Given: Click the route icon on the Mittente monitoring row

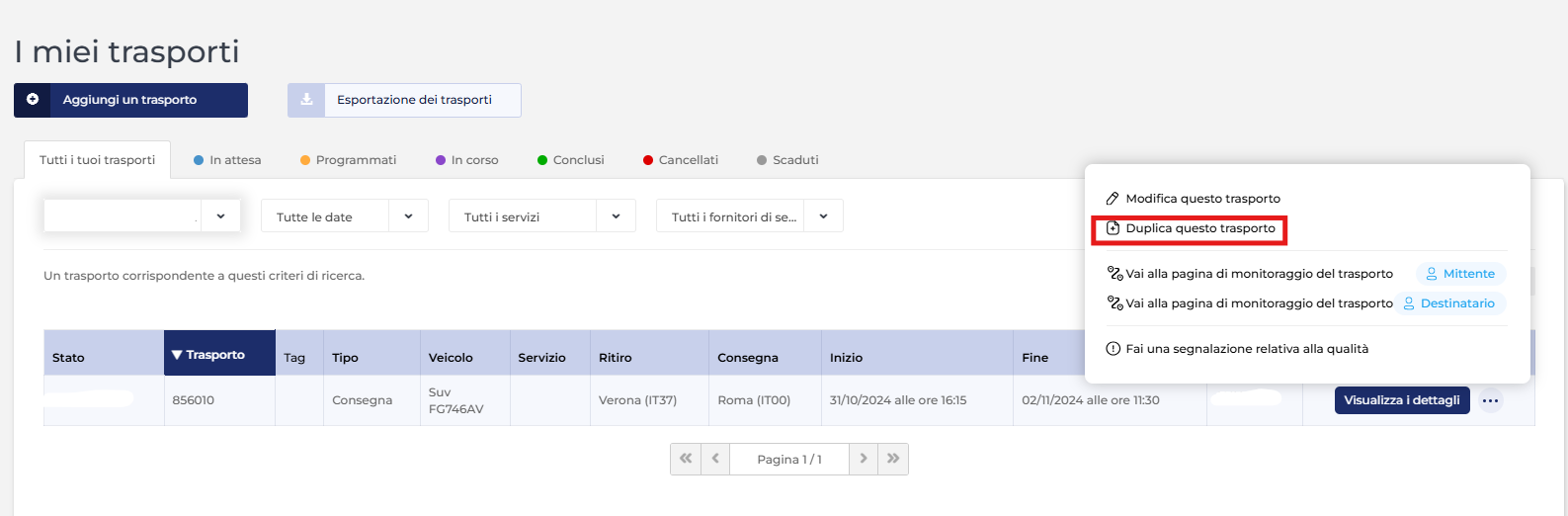Looking at the screenshot, I should click(x=1115, y=274).
